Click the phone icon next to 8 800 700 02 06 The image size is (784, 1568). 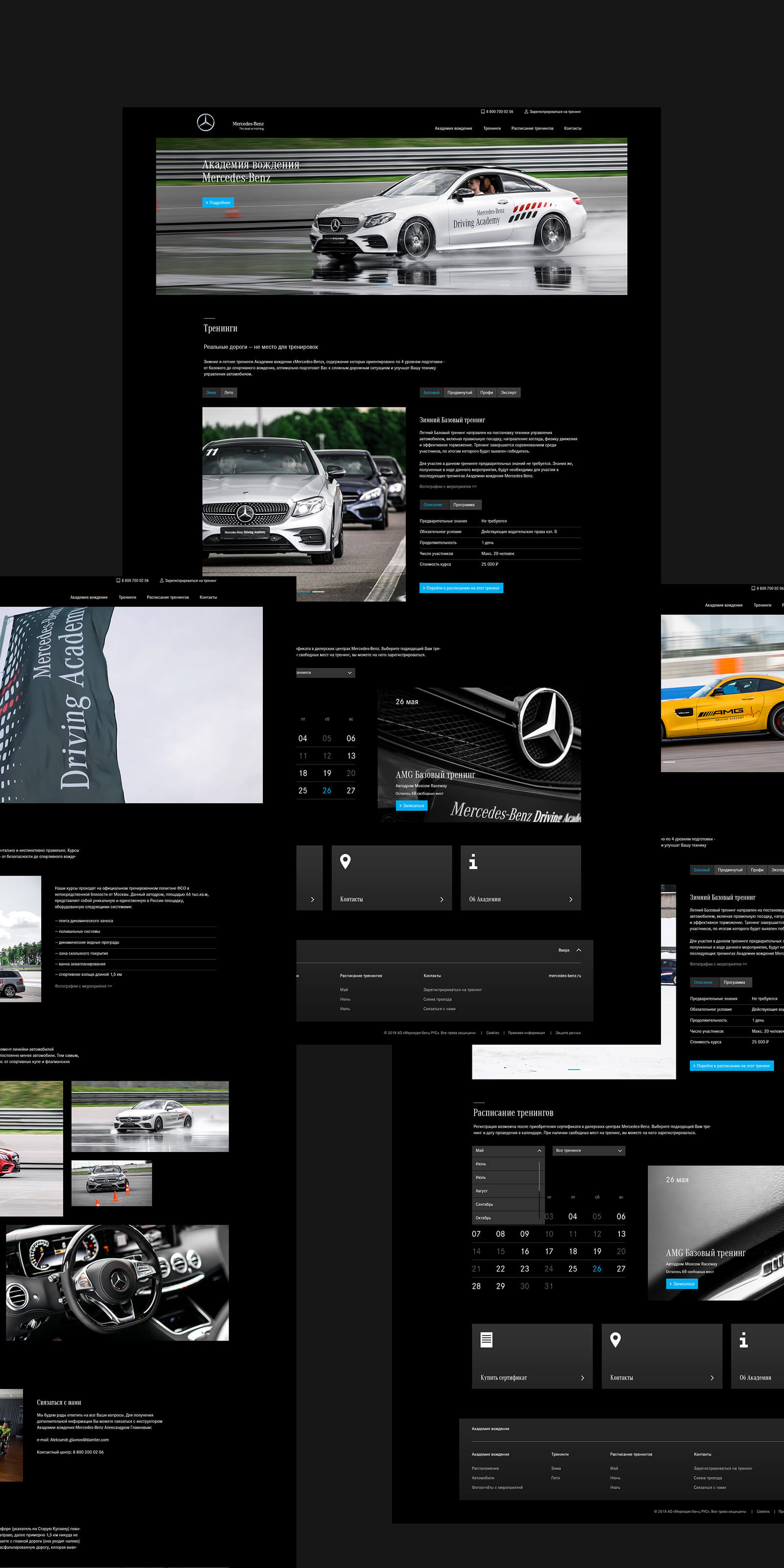click(x=483, y=111)
